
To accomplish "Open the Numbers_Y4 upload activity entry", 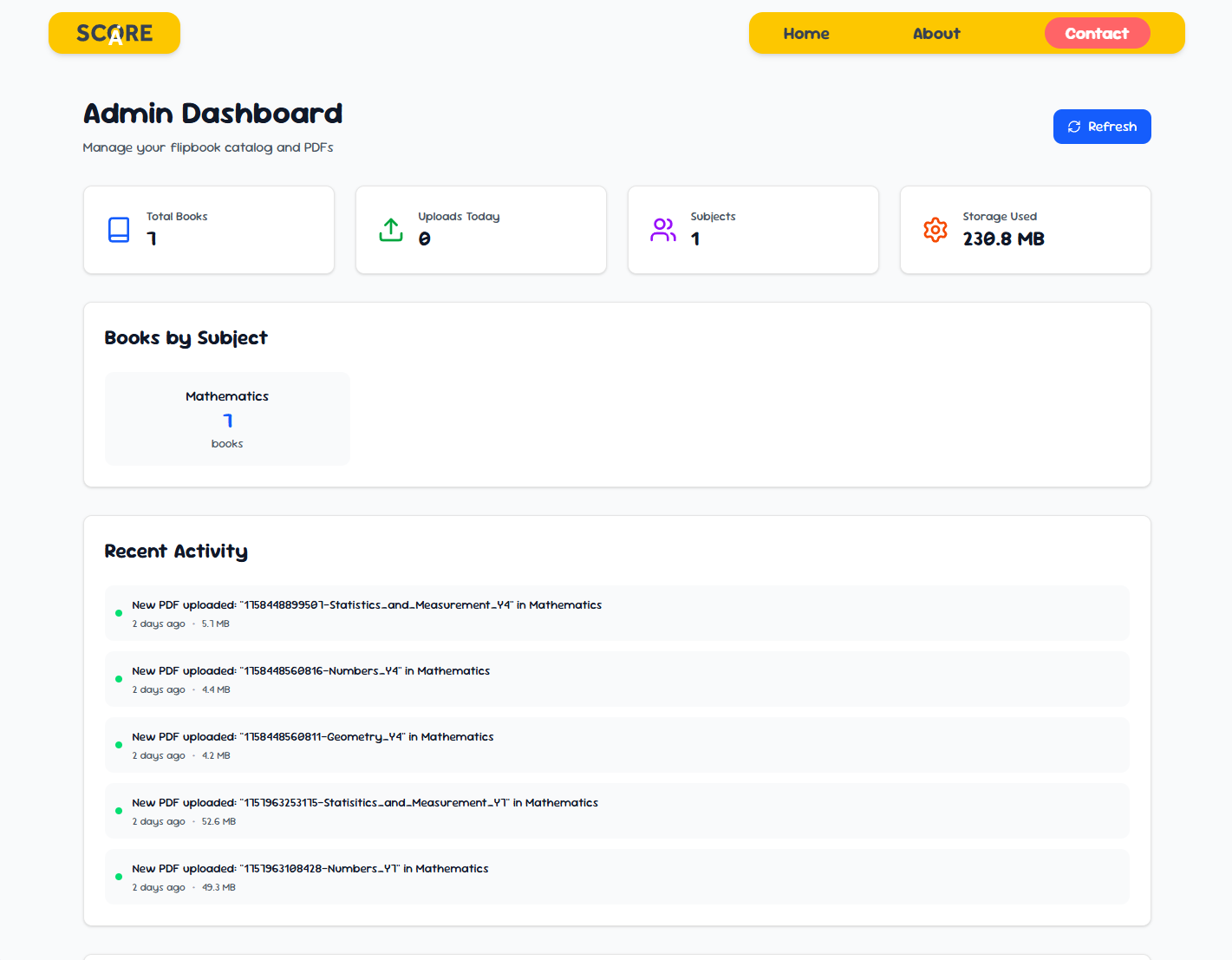I will 616,679.
